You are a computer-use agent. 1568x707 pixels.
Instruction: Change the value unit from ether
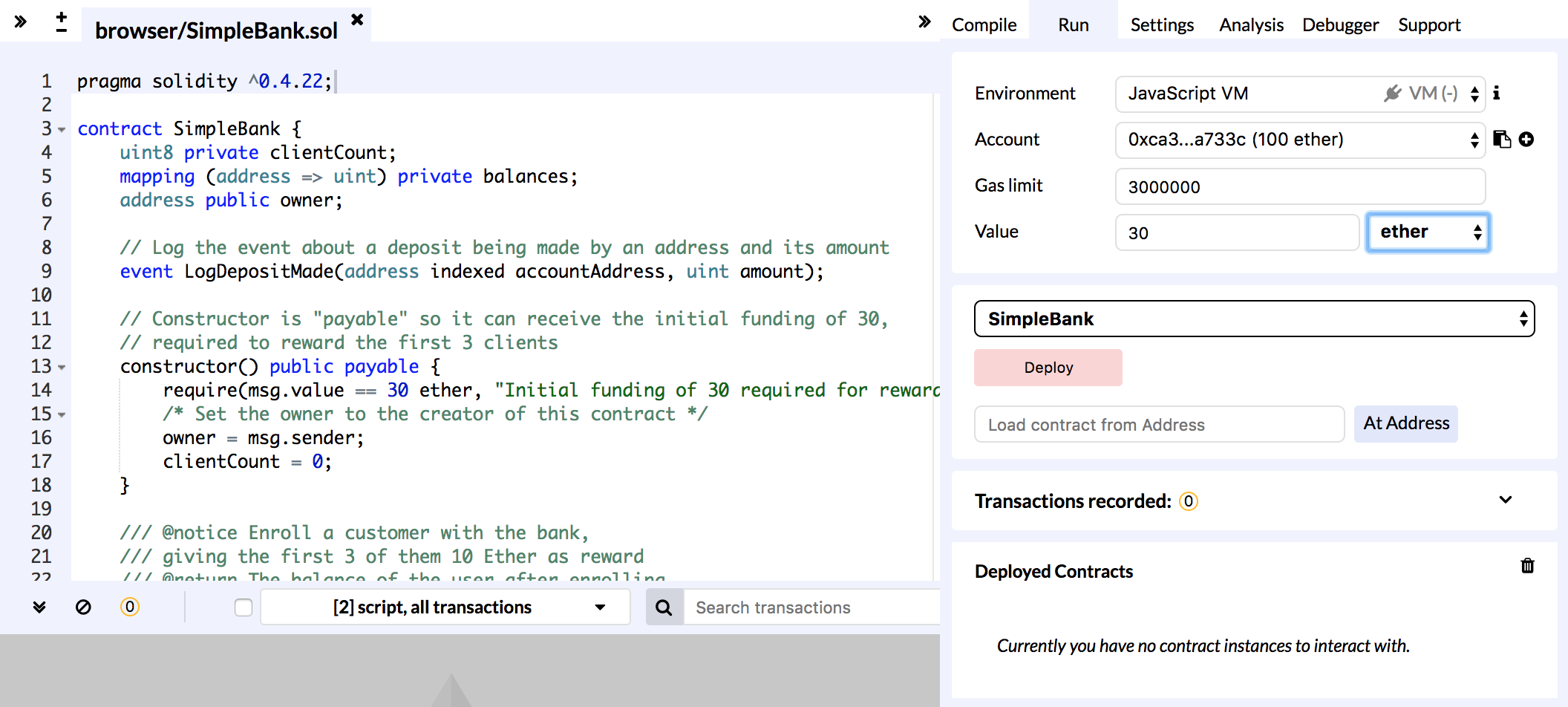(1427, 231)
